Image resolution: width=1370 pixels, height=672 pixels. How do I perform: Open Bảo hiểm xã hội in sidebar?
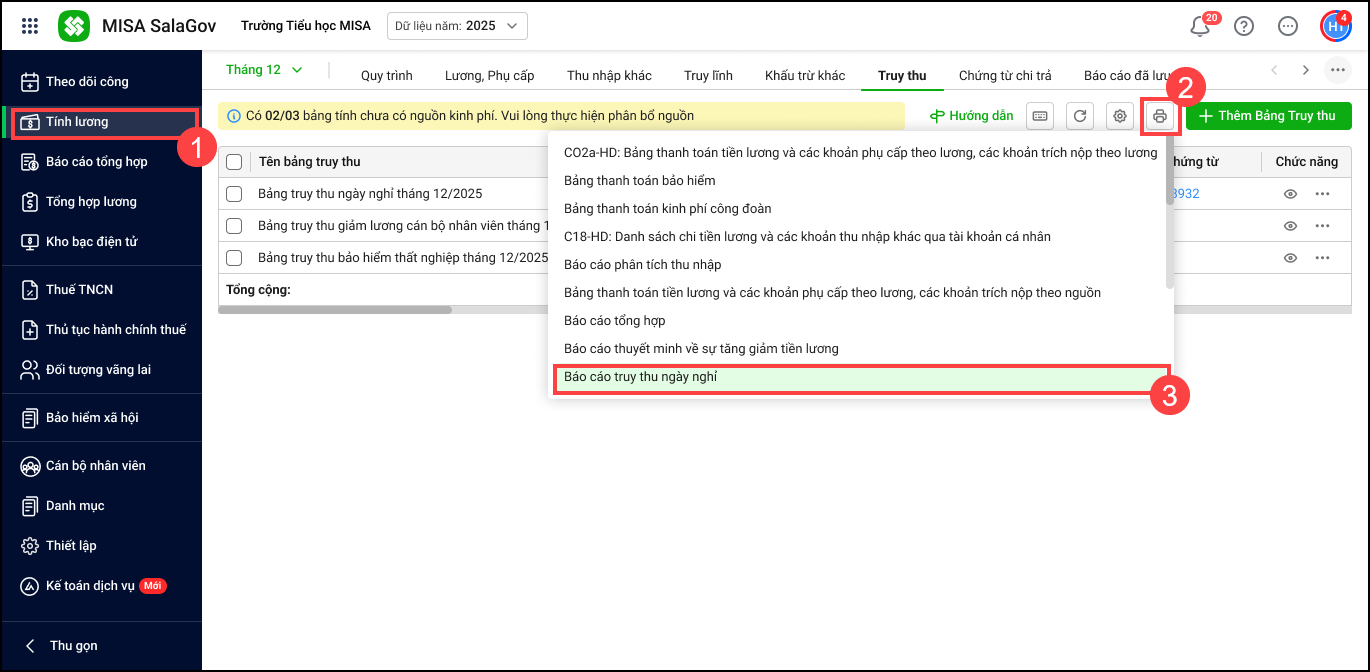click(92, 418)
